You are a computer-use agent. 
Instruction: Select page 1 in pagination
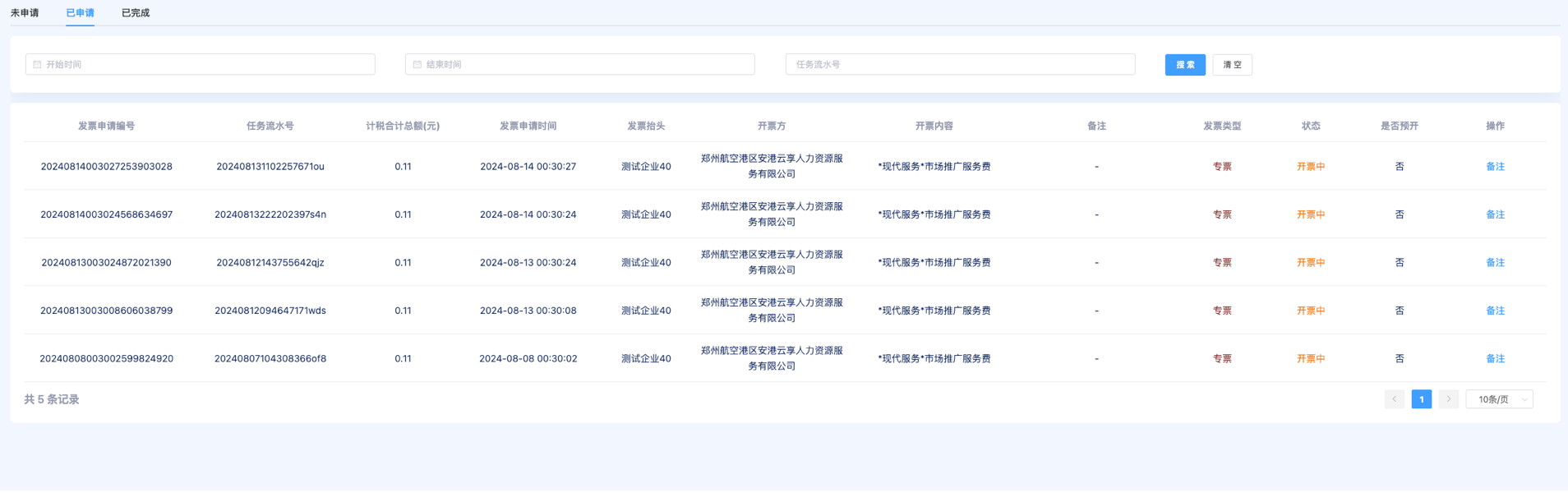coord(1421,399)
